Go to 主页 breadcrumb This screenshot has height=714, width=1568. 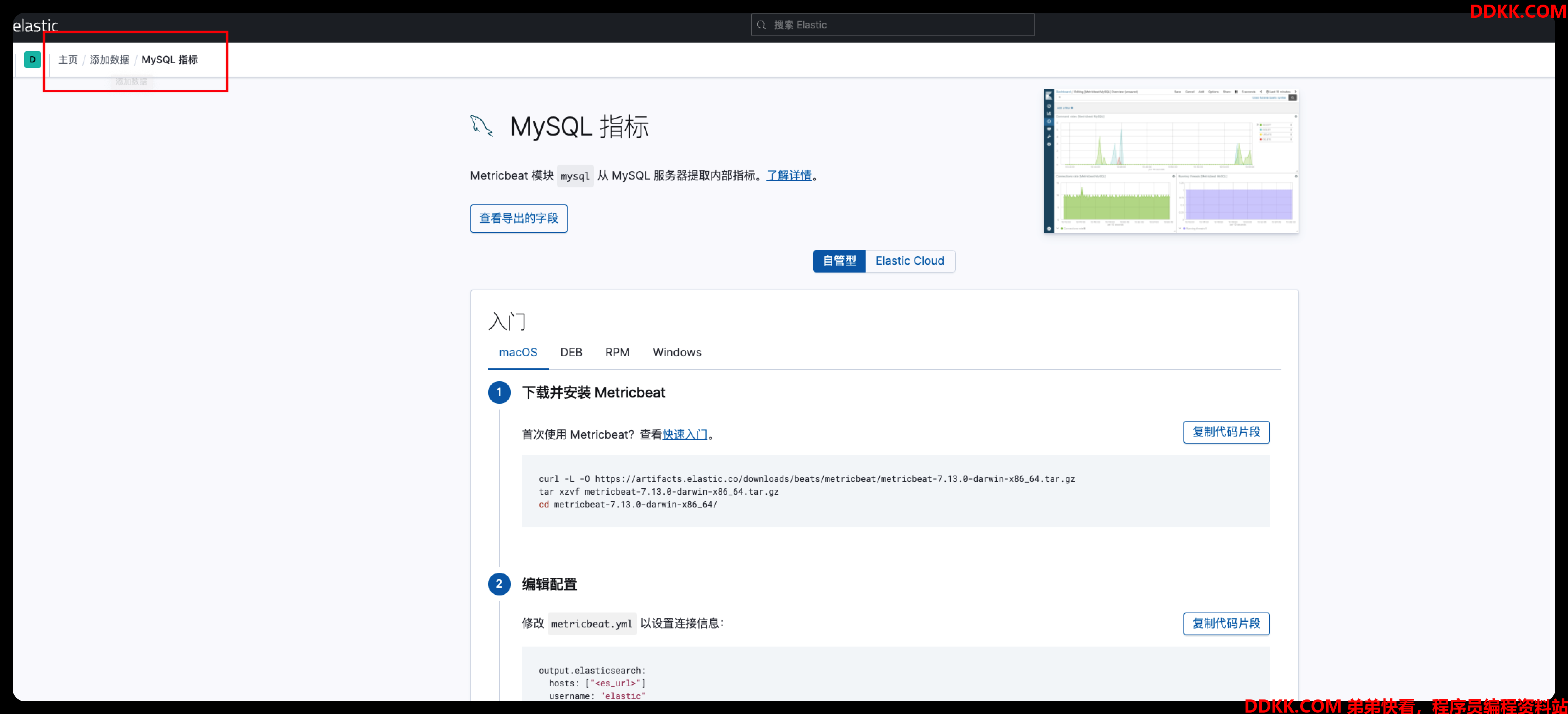tap(68, 60)
